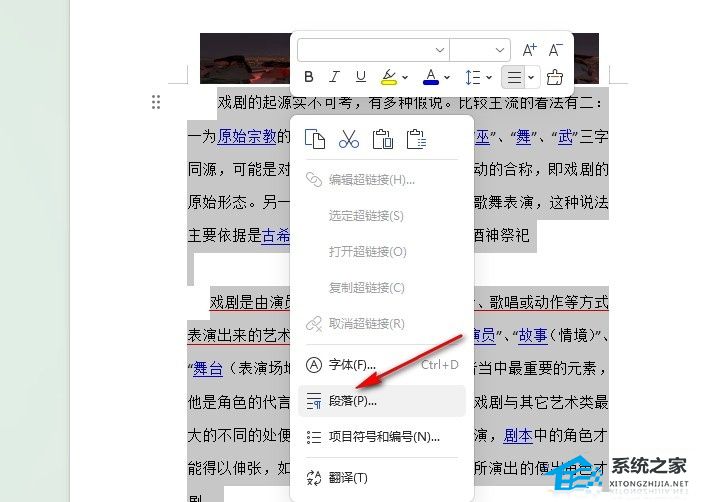This screenshot has width=704, height=502.
Task: Select 打开超链接(O) menu entry
Action: [x=382, y=252]
